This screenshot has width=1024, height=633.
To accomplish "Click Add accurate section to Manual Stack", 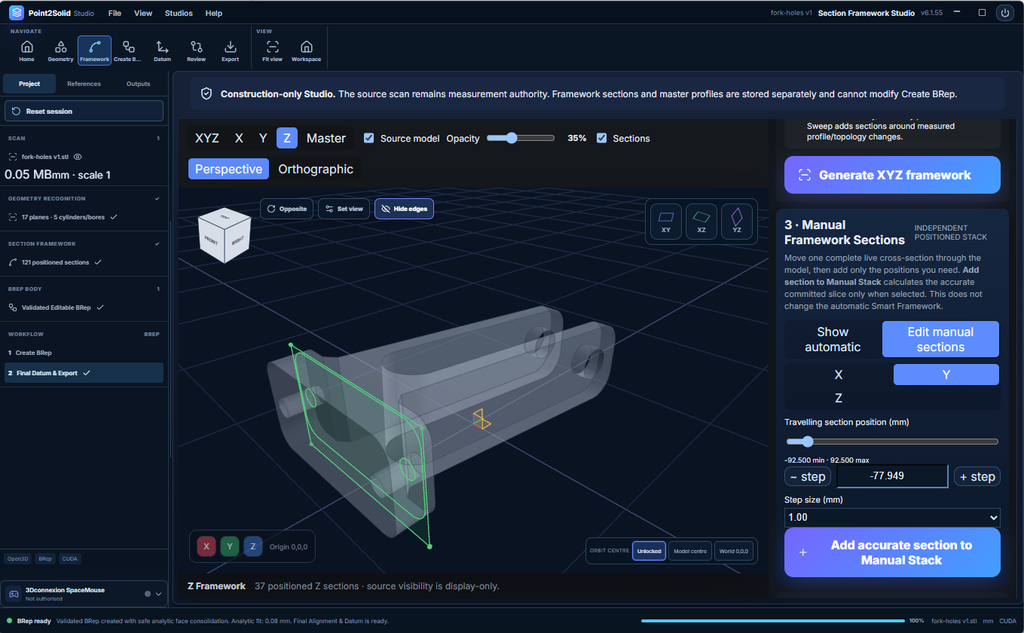I will click(x=892, y=553).
